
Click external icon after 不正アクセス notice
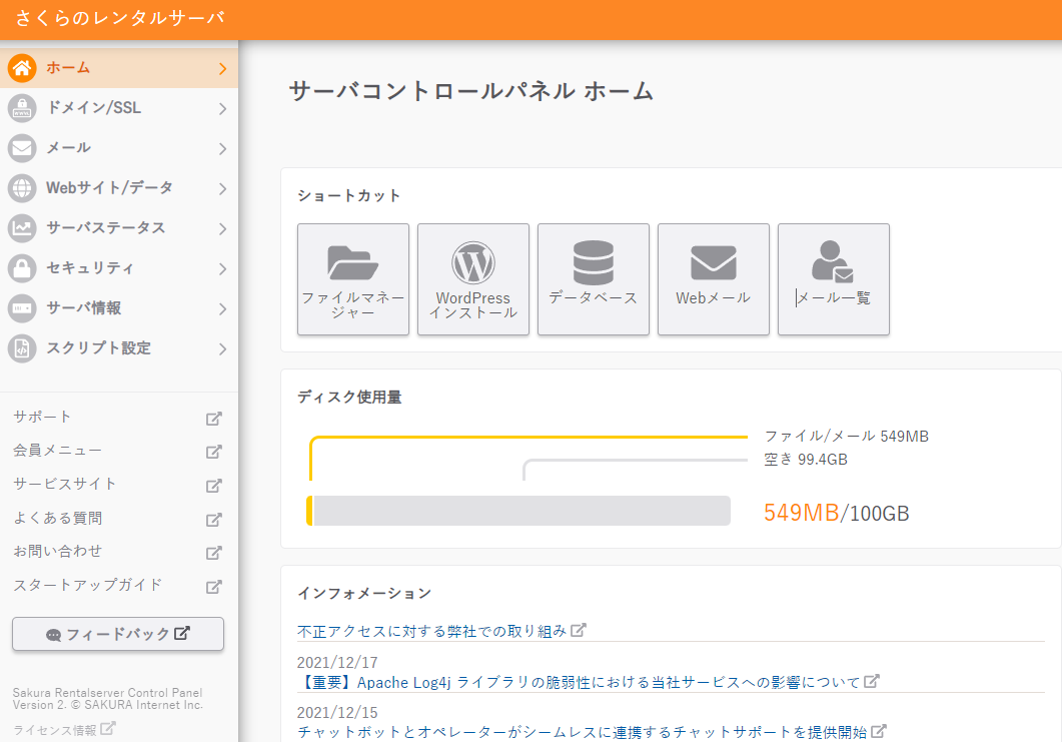coord(578,630)
